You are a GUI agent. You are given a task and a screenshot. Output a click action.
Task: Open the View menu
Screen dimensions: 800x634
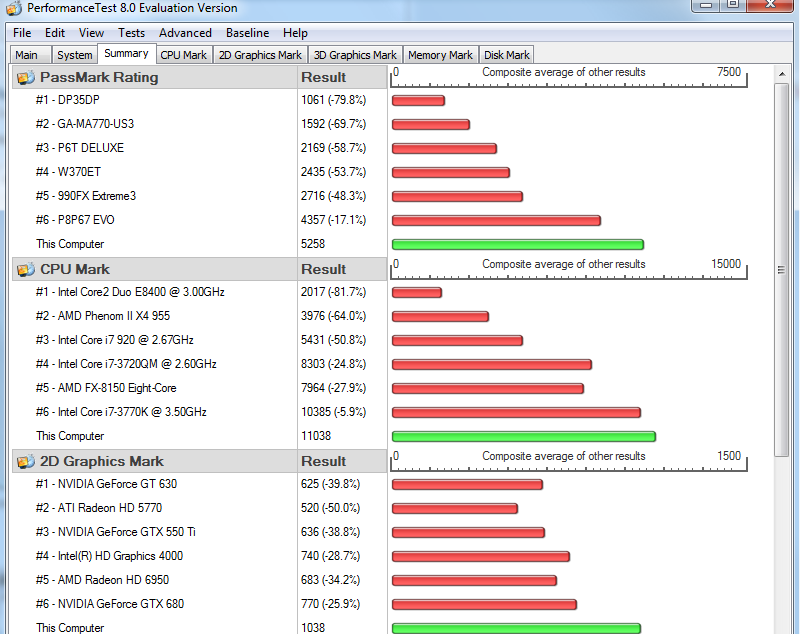[91, 33]
